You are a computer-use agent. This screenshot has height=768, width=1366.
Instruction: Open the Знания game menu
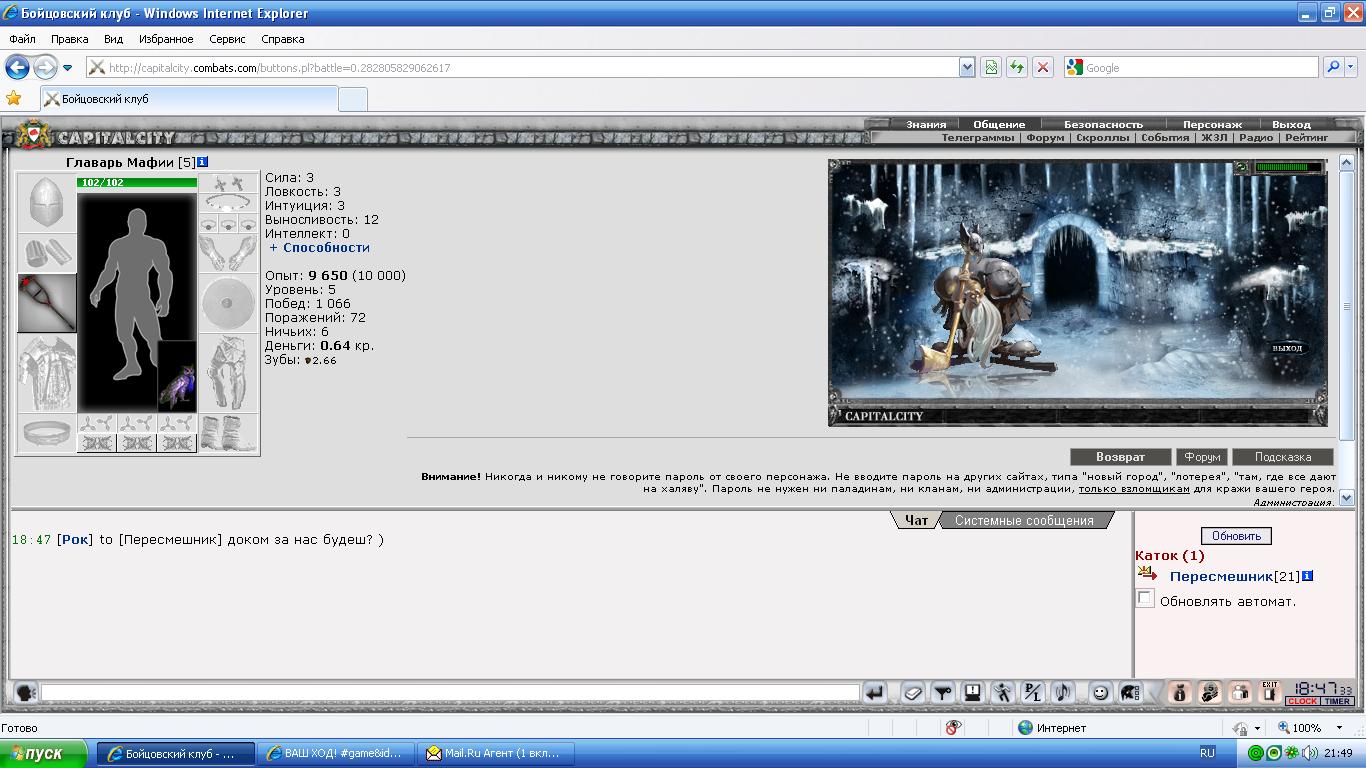pyautogui.click(x=926, y=125)
